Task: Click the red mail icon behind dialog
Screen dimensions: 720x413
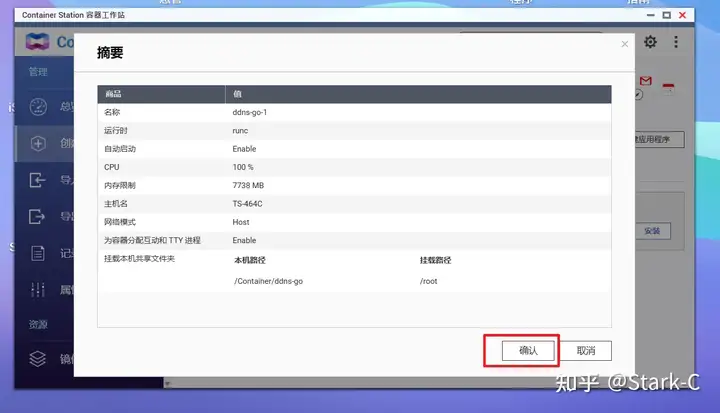Action: [x=646, y=81]
